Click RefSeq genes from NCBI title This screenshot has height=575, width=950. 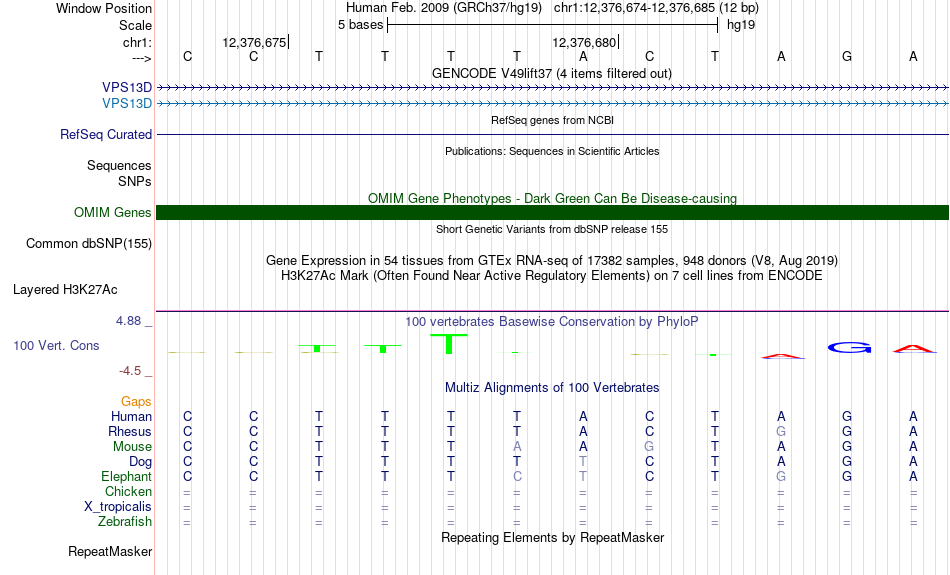point(553,120)
